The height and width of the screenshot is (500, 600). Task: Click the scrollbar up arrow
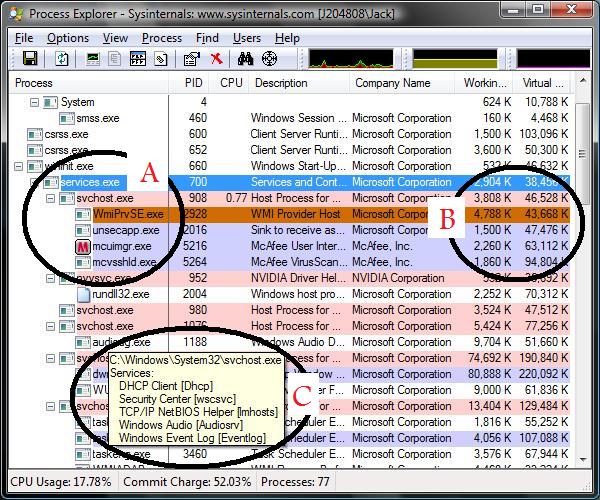pos(583,81)
